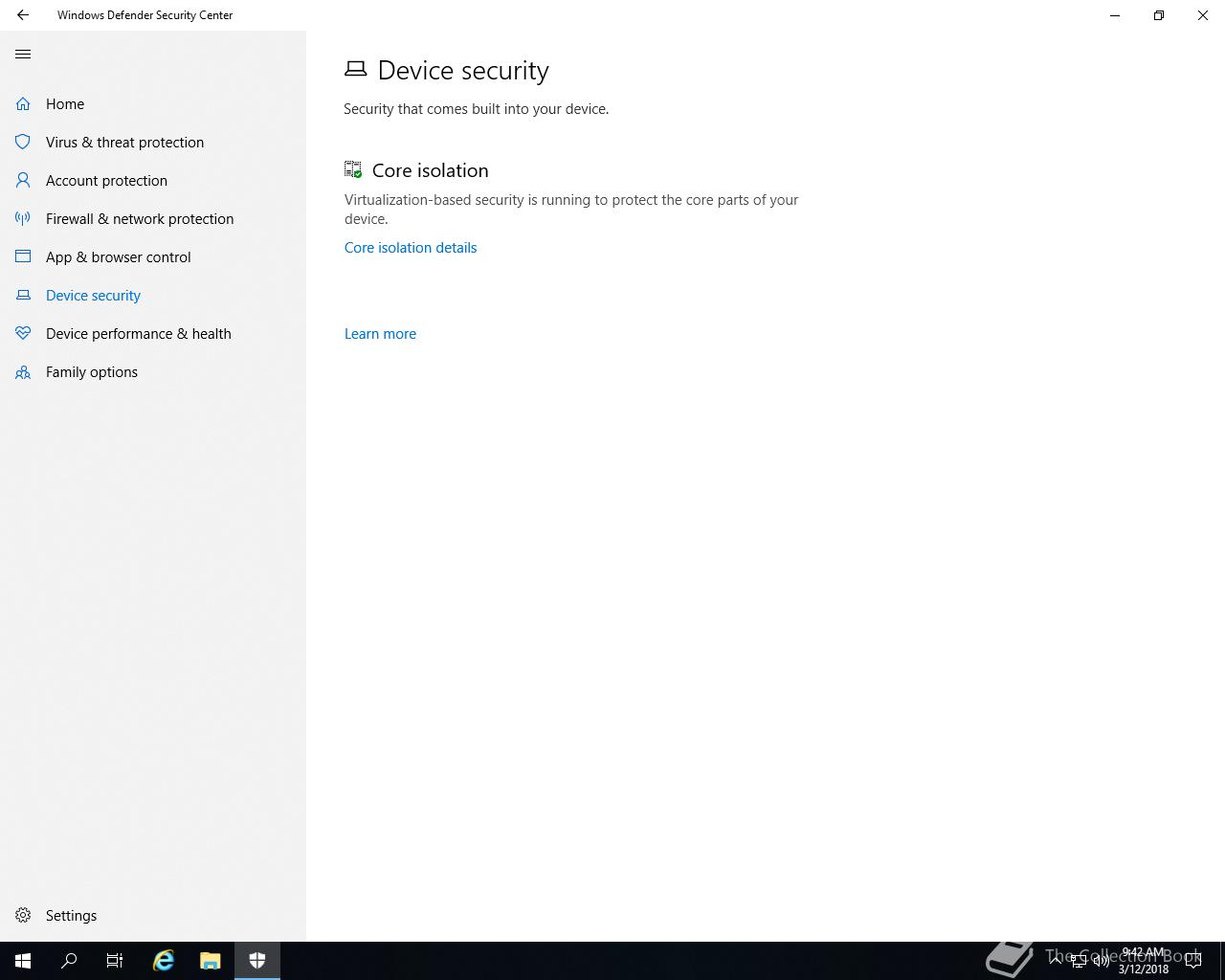Click the Core isolation chip icon
Image resolution: width=1225 pixels, height=980 pixels.
click(x=353, y=169)
